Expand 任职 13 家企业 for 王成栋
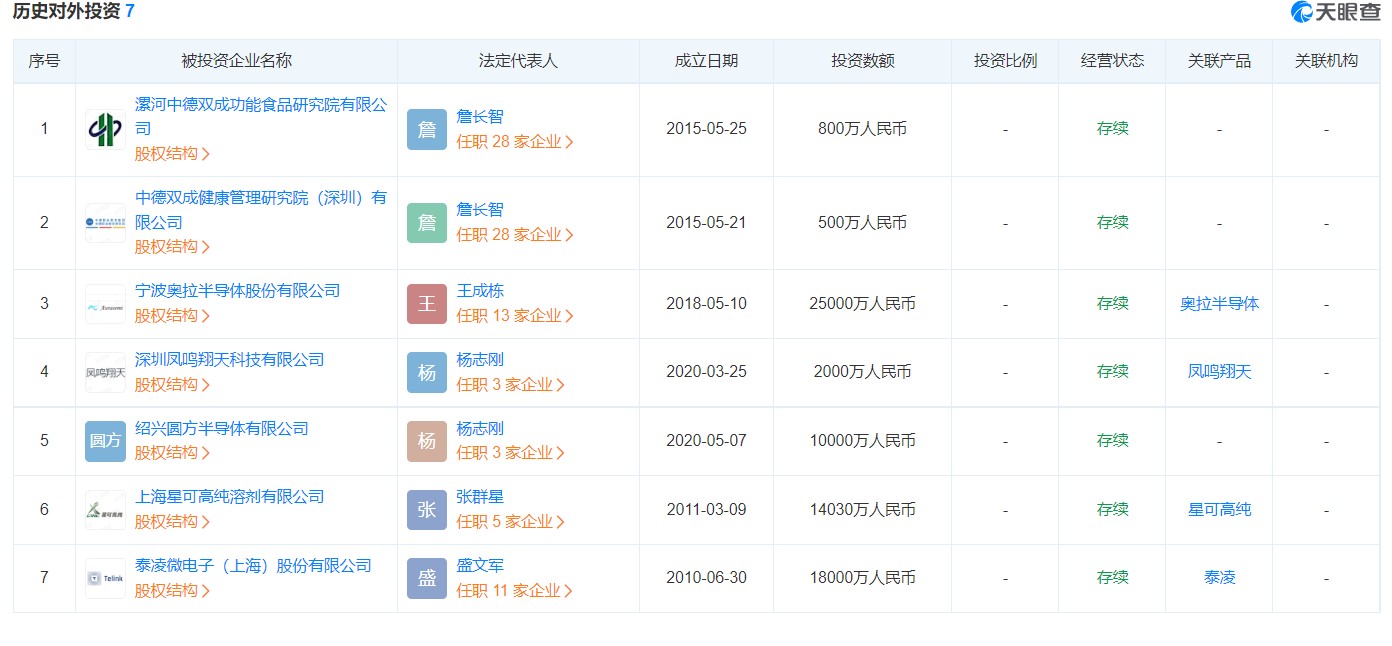 click(x=514, y=316)
